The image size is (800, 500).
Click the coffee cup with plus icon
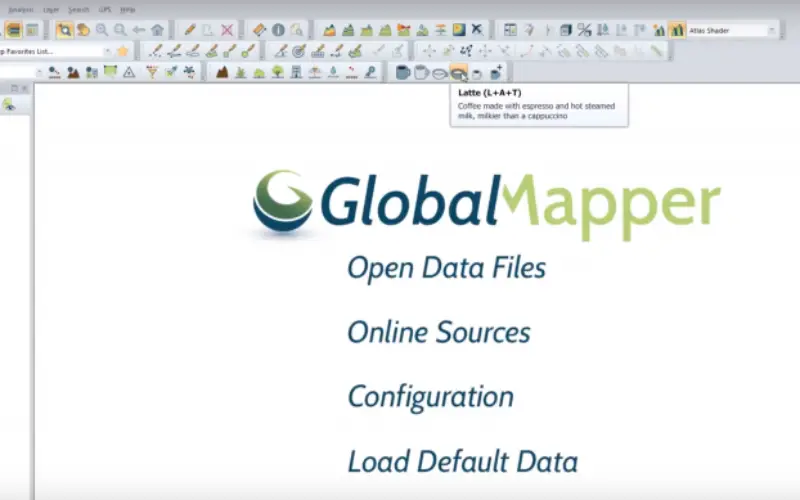point(496,72)
